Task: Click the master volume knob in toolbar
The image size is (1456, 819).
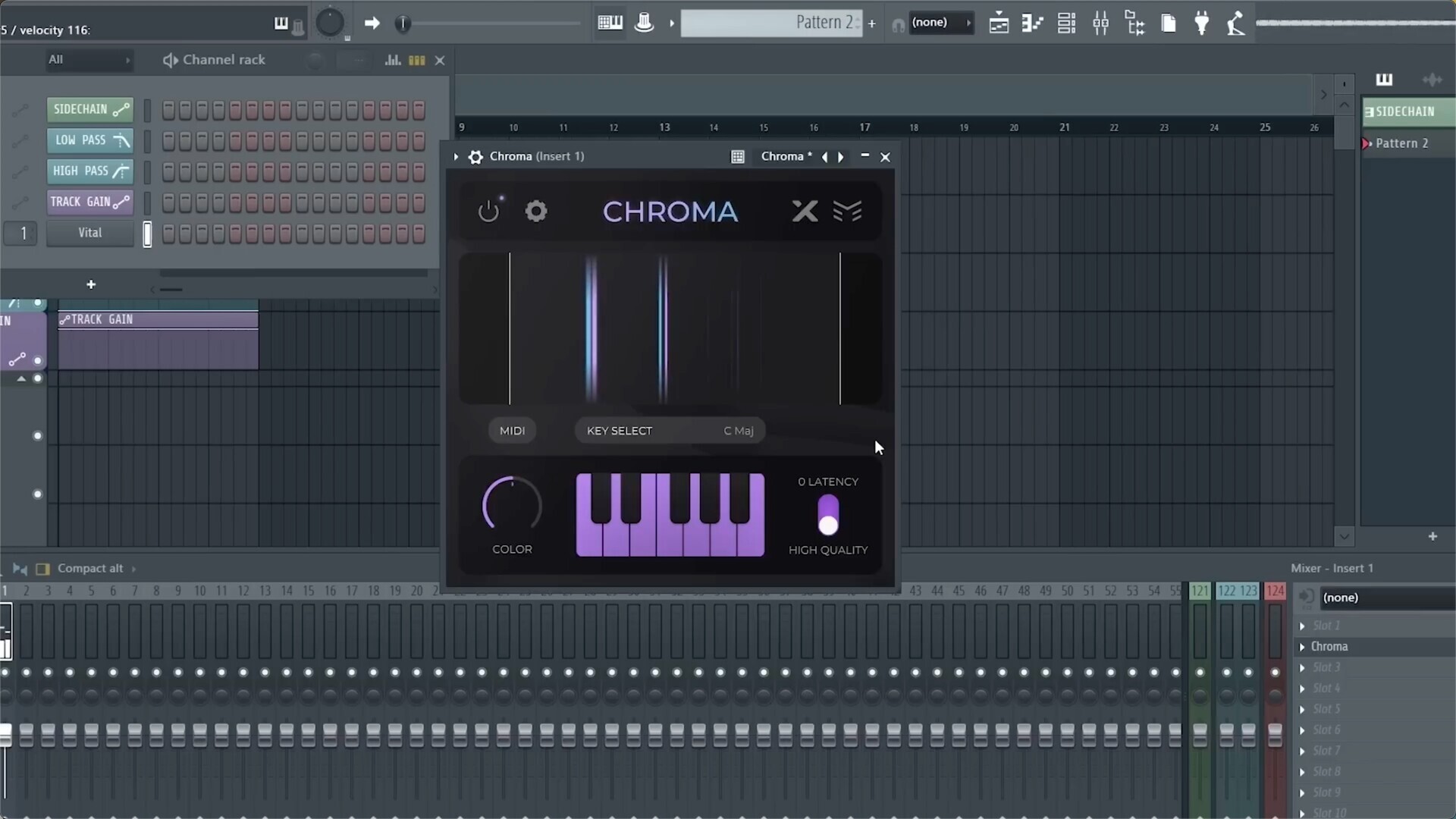Action: (x=330, y=23)
